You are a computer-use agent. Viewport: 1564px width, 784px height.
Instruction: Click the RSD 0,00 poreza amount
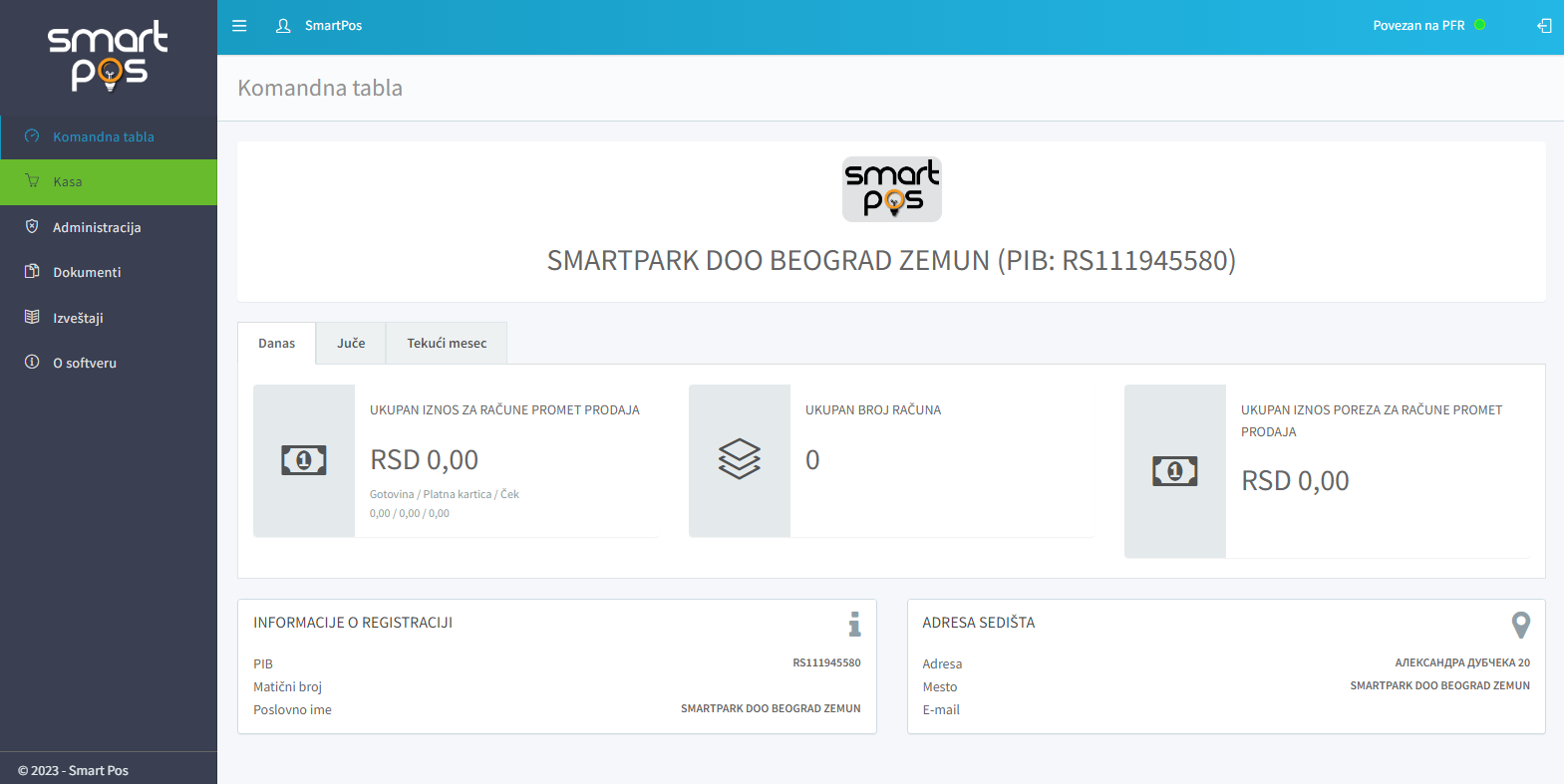pos(1295,480)
